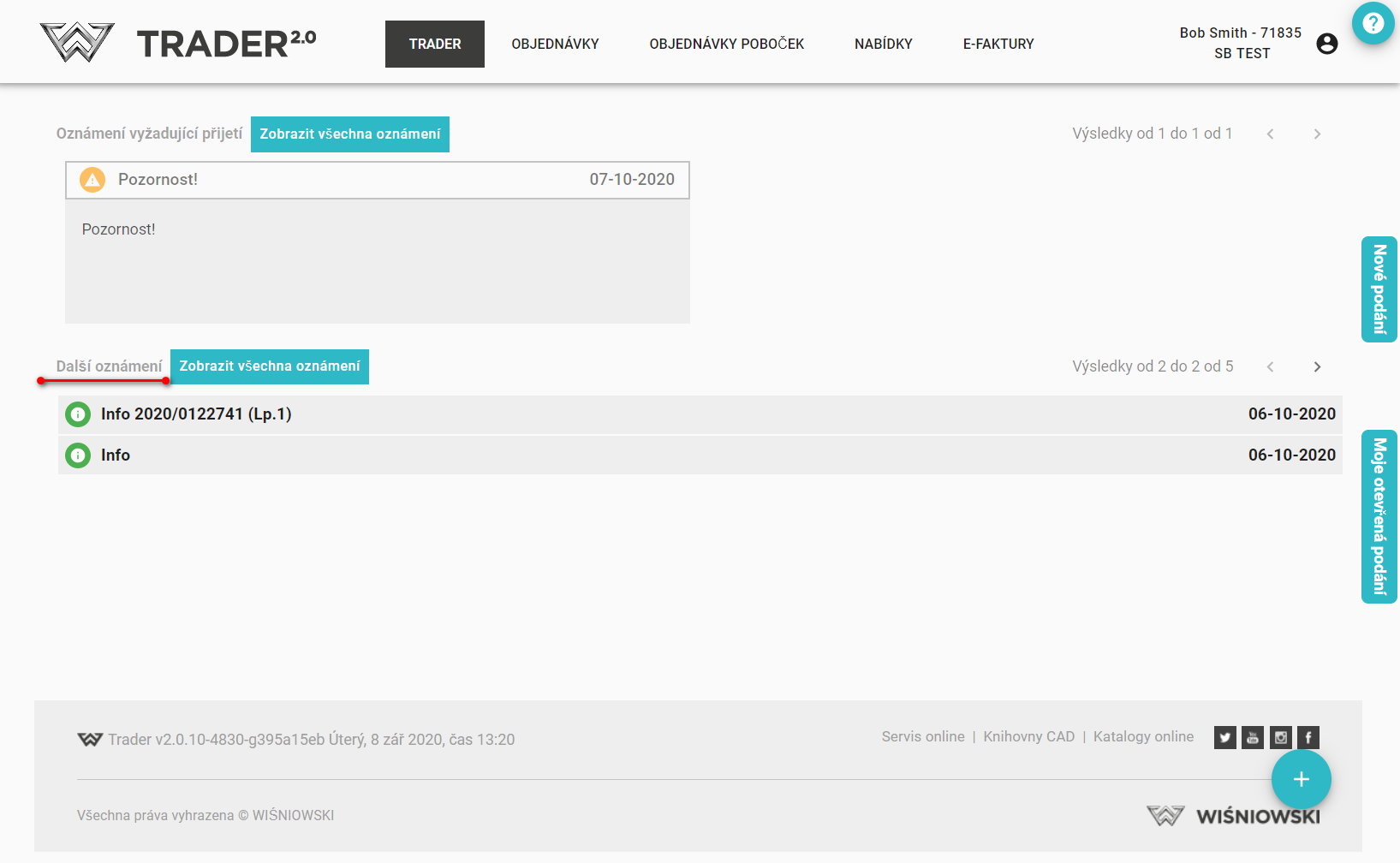Go to next page of Další oznámení
1400x863 pixels.
[x=1317, y=367]
